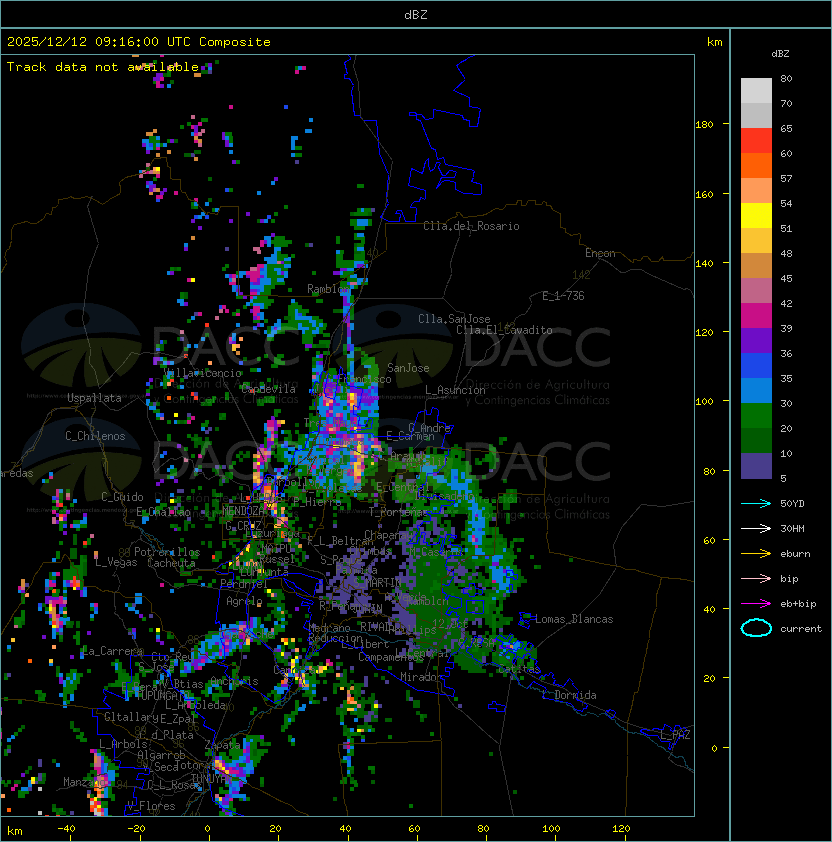Click the 'Clla.del_Rosario' map label
Viewport: 832px width, 842px height.
point(471,226)
